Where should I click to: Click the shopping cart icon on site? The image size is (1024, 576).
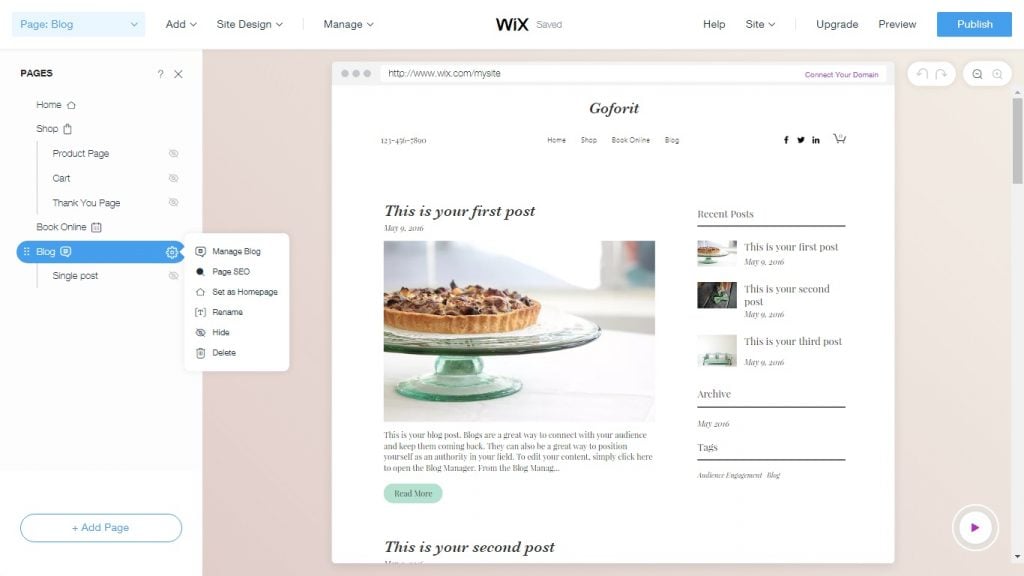(x=839, y=138)
